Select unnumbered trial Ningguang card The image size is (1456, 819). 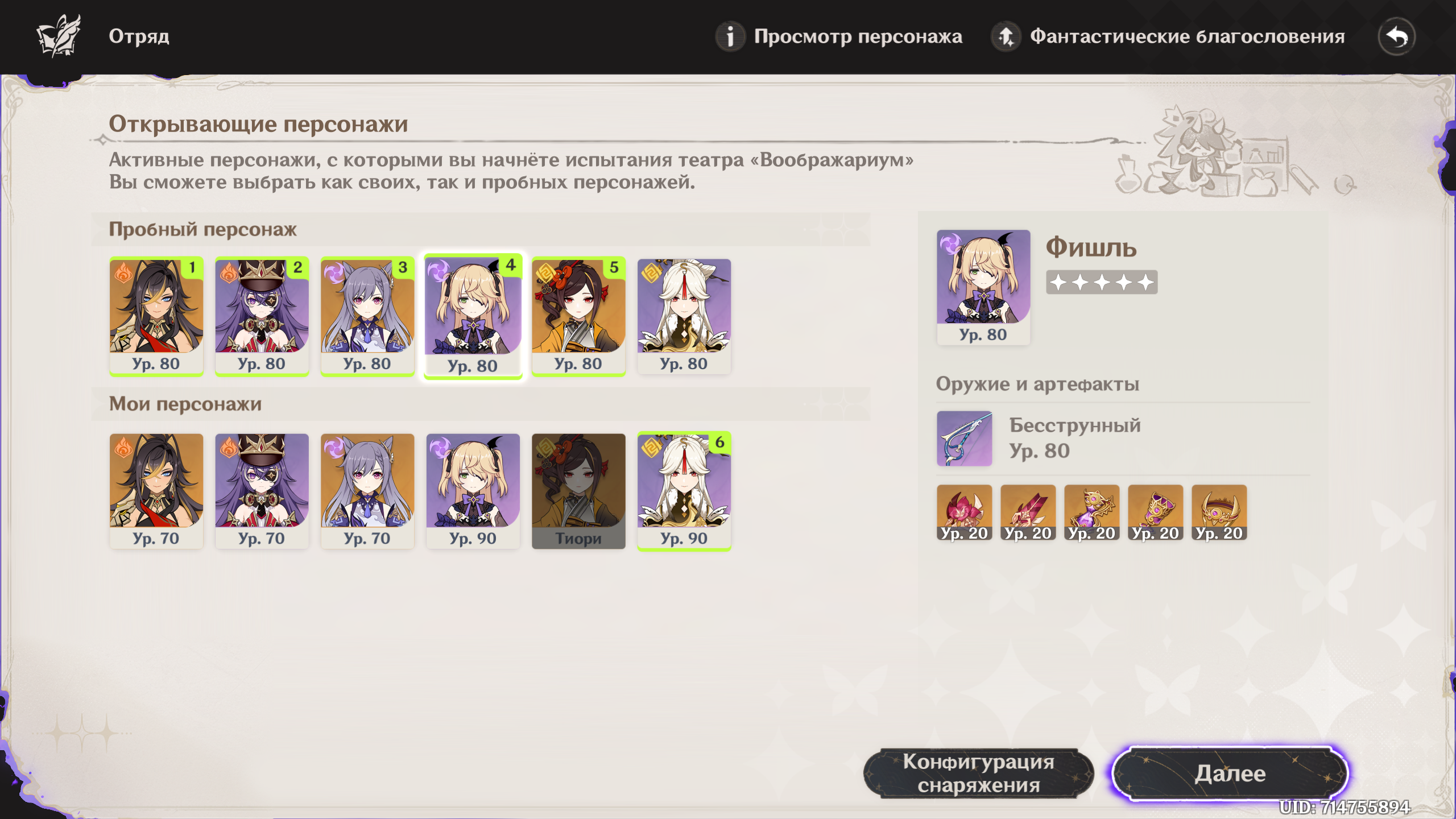tap(684, 317)
